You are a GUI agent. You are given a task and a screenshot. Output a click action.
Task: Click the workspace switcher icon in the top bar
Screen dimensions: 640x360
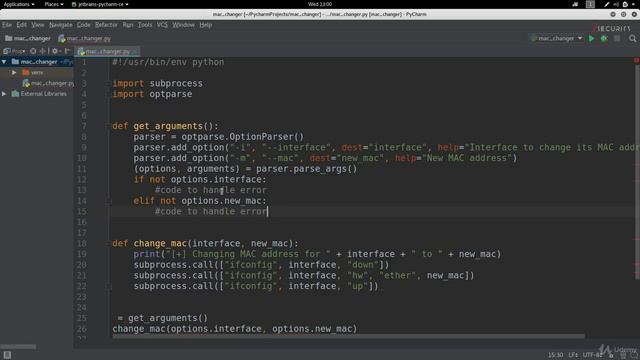click(590, 4)
